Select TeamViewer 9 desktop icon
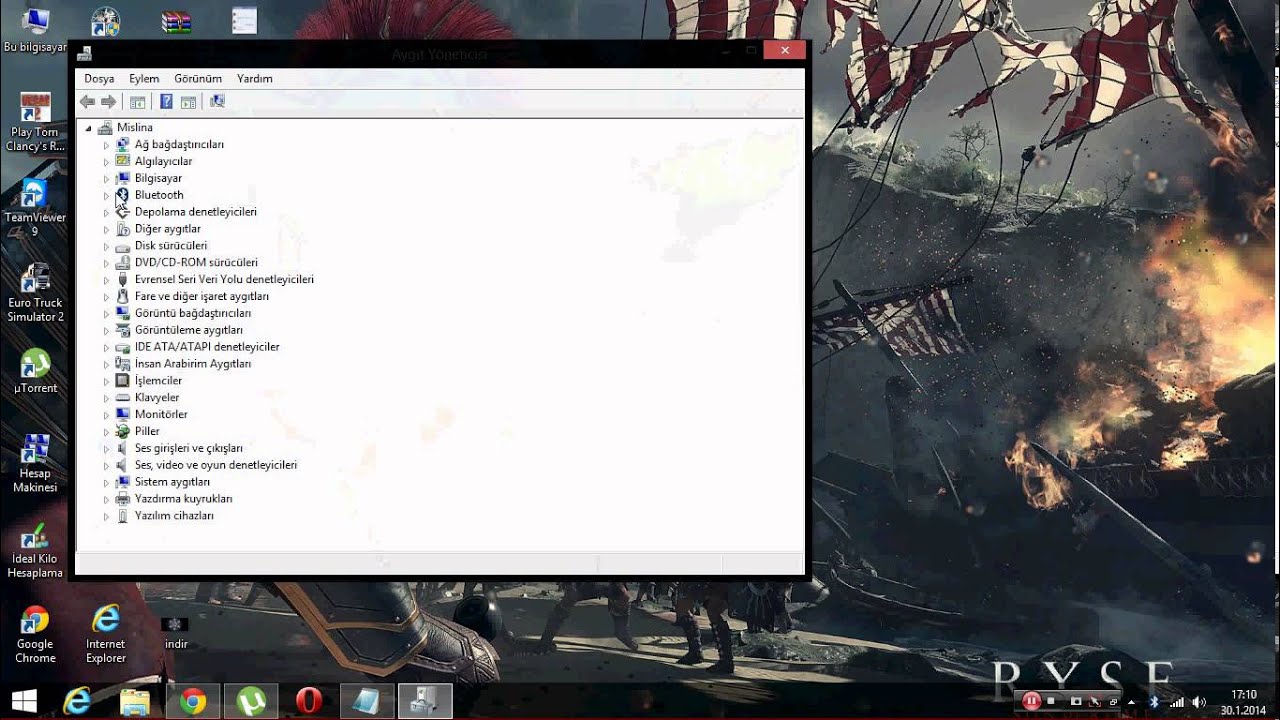 [35, 208]
